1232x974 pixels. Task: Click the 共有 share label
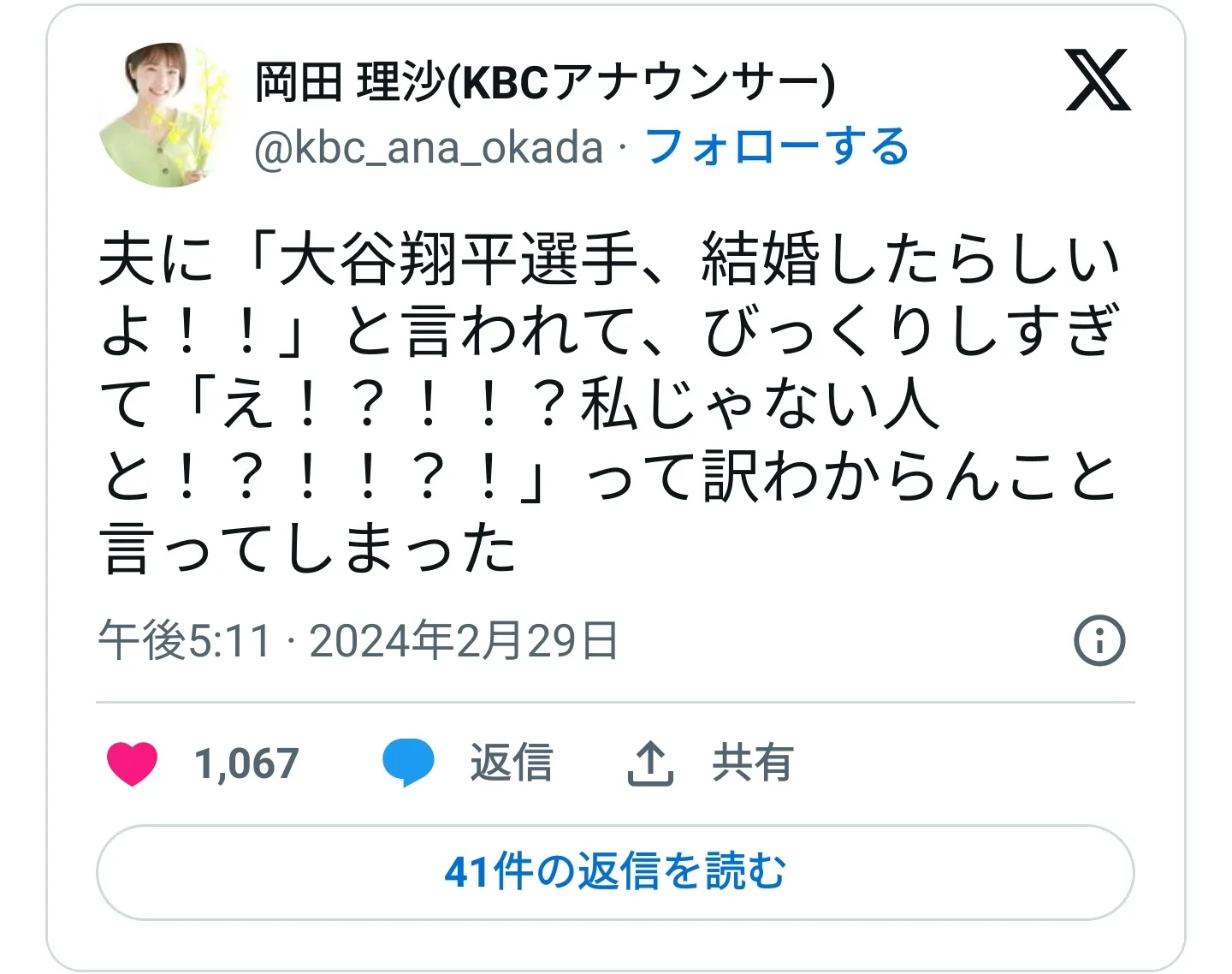click(x=752, y=763)
